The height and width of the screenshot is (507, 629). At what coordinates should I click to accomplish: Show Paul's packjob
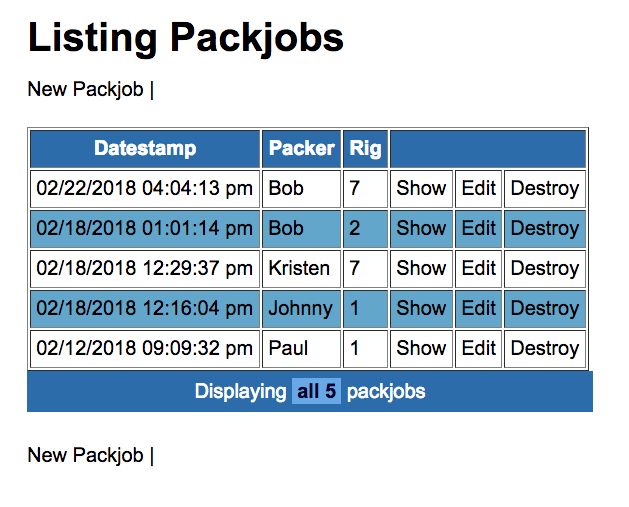pyautogui.click(x=421, y=348)
